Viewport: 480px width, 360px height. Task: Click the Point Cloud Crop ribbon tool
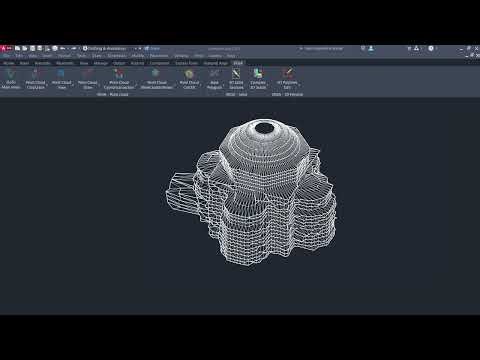(35, 79)
